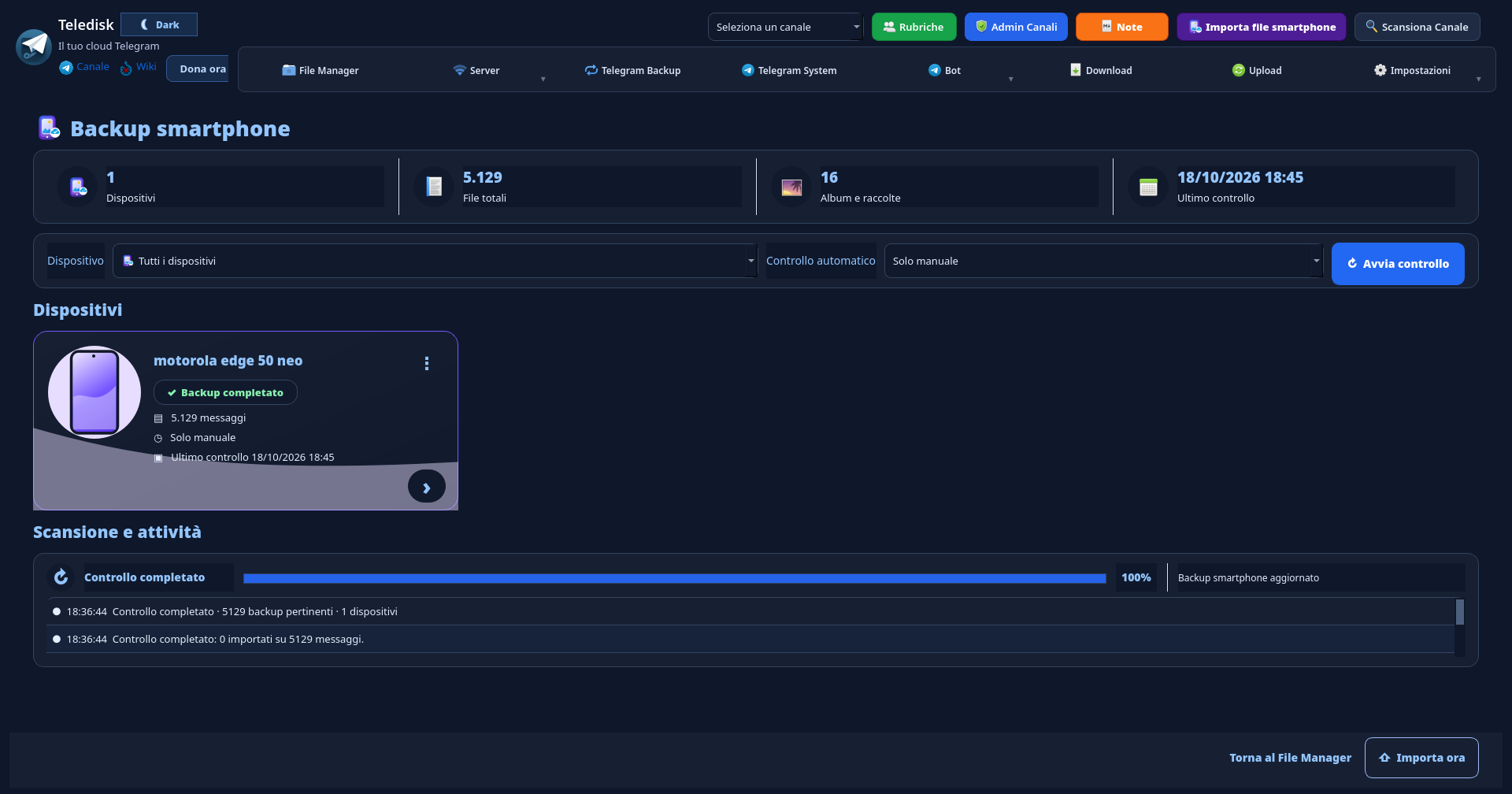Select log entry '0 importati su 5129 messaggi'
The width and height of the screenshot is (1512, 794).
pyautogui.click(x=750, y=639)
